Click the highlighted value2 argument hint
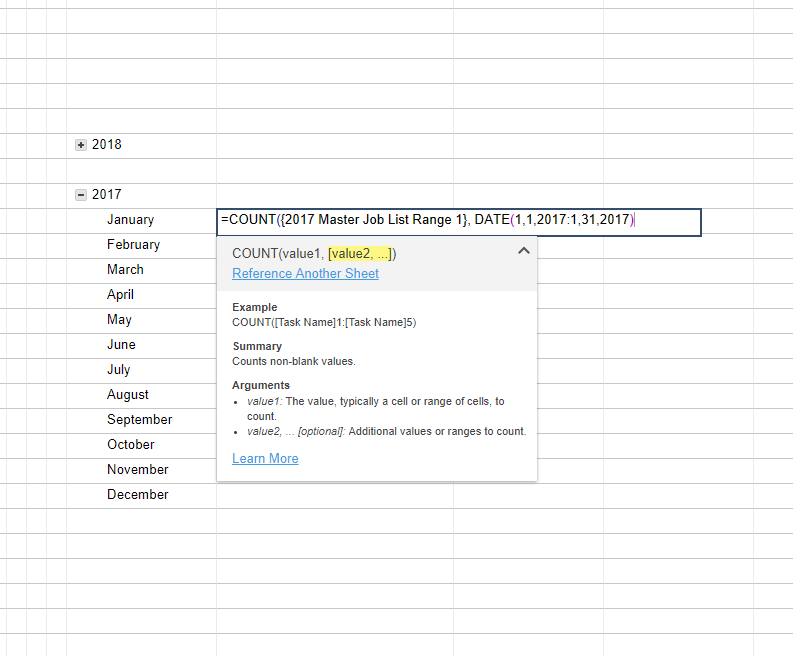 click(360, 253)
